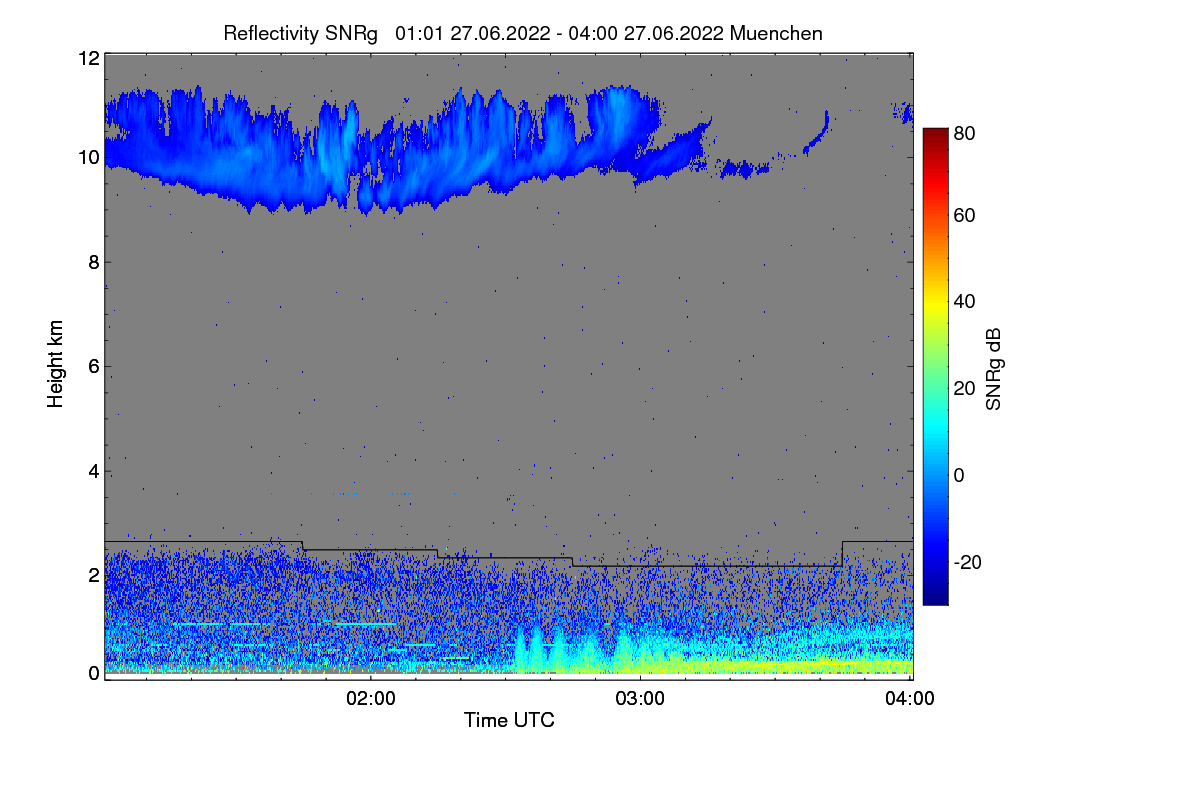
Task: Click the dark red top of colorbar
Action: (934, 134)
